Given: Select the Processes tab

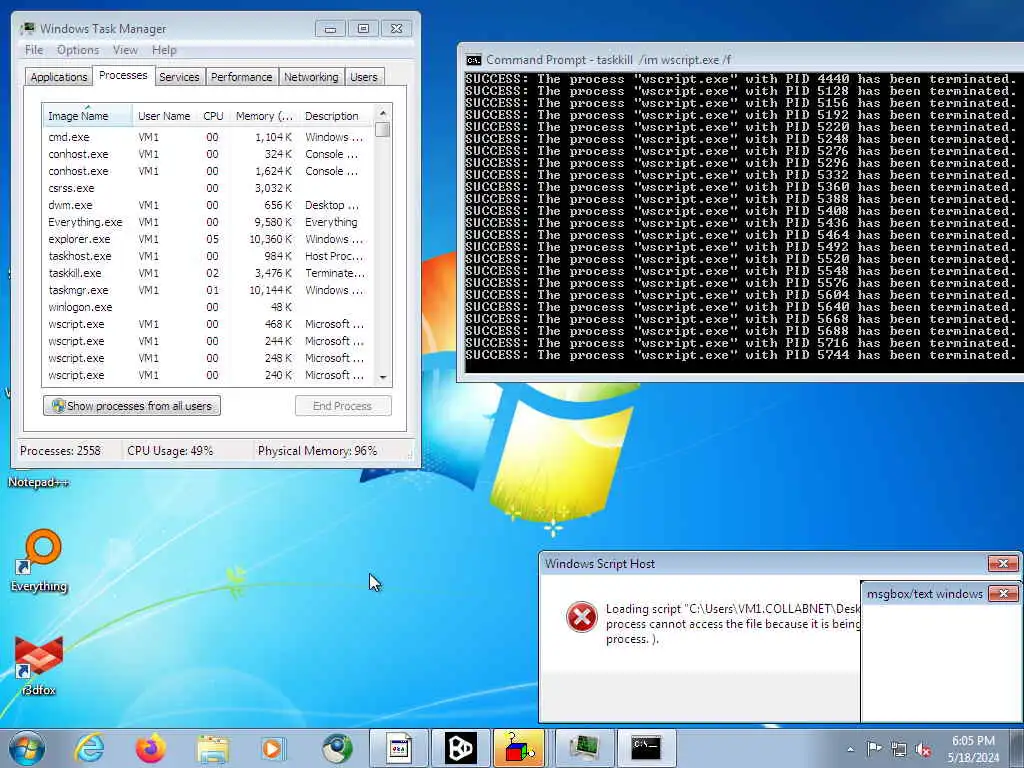Looking at the screenshot, I should click(x=123, y=75).
